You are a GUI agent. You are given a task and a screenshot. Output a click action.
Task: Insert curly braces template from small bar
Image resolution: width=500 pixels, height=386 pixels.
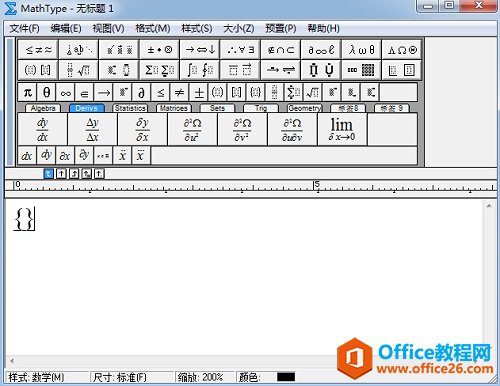[255, 92]
